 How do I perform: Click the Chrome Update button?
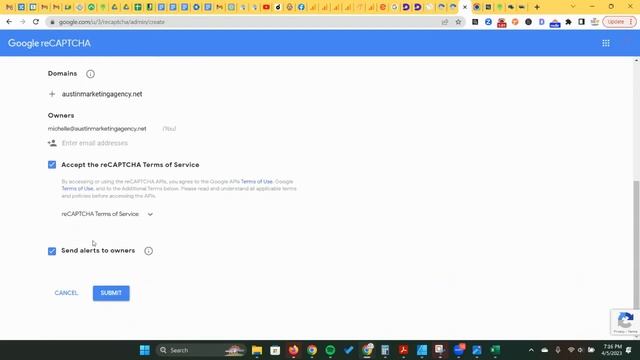[x=619, y=22]
